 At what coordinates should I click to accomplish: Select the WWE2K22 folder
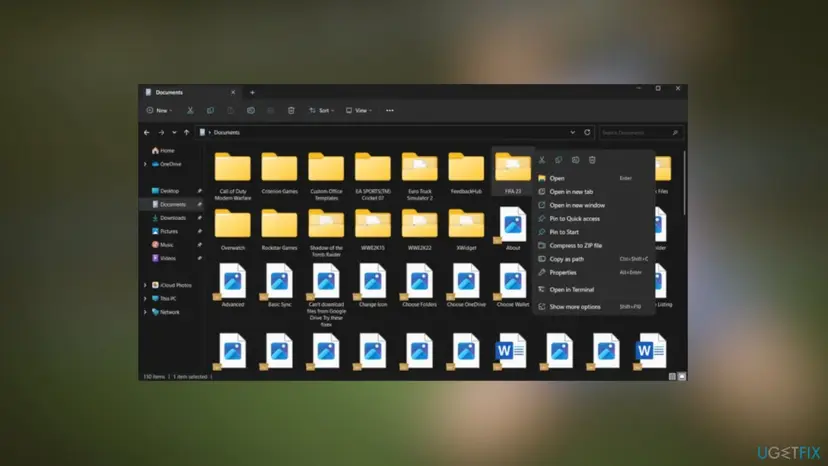coord(420,229)
